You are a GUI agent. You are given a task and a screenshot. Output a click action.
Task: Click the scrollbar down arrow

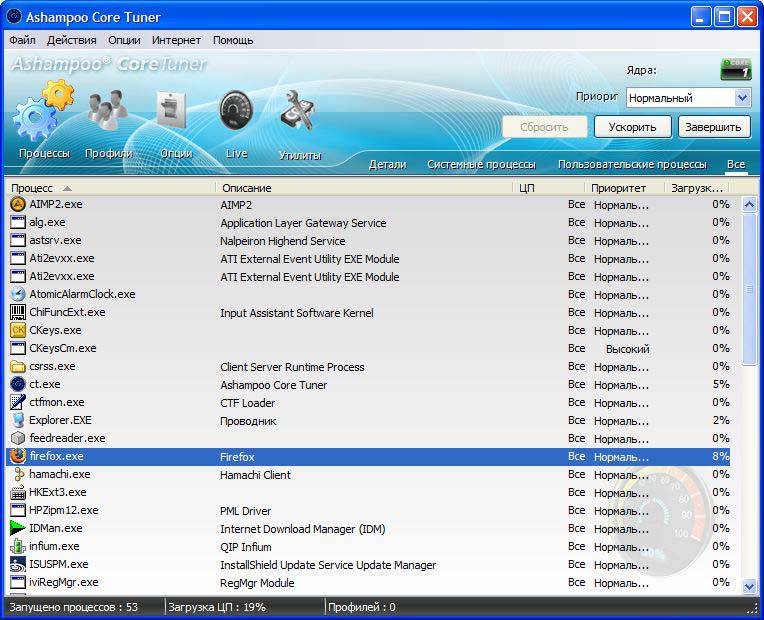coord(749,586)
